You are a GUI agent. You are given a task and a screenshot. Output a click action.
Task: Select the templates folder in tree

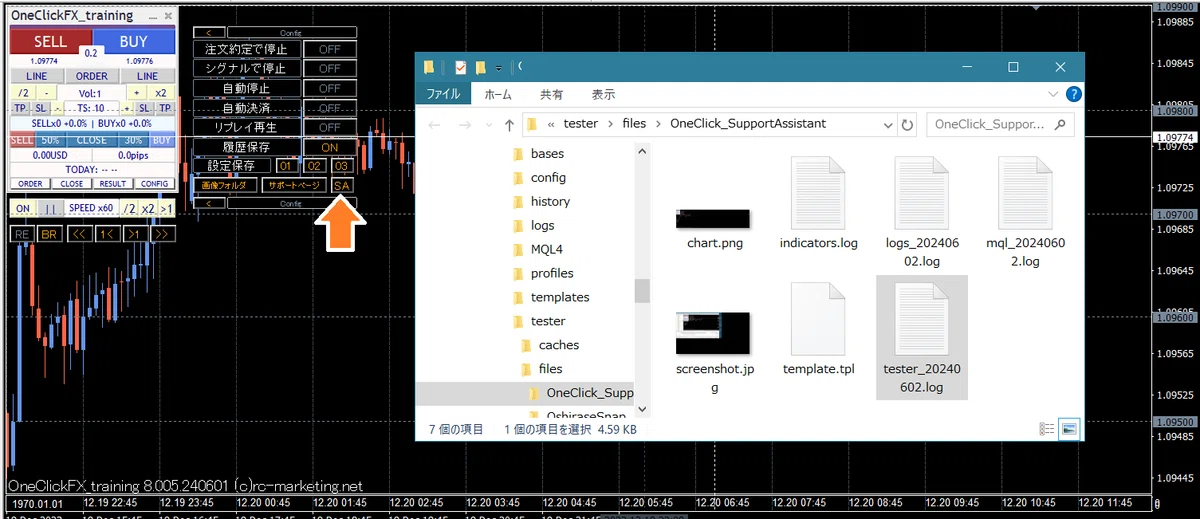coord(559,298)
